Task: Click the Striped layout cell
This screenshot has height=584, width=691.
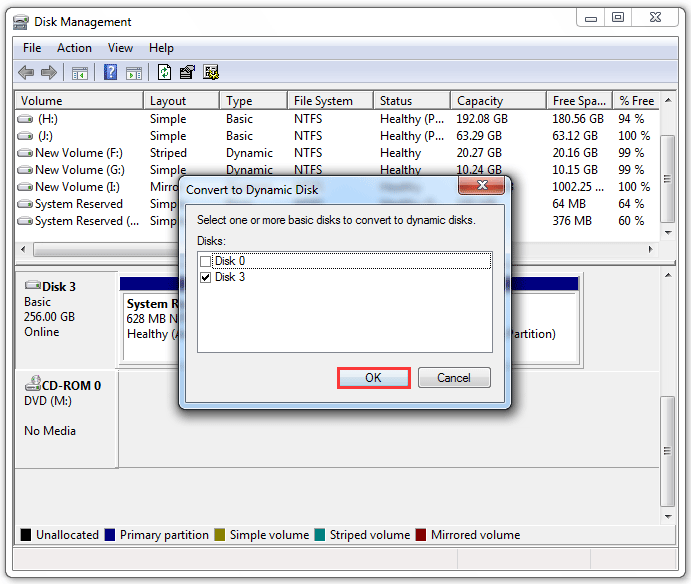Action: click(x=168, y=153)
